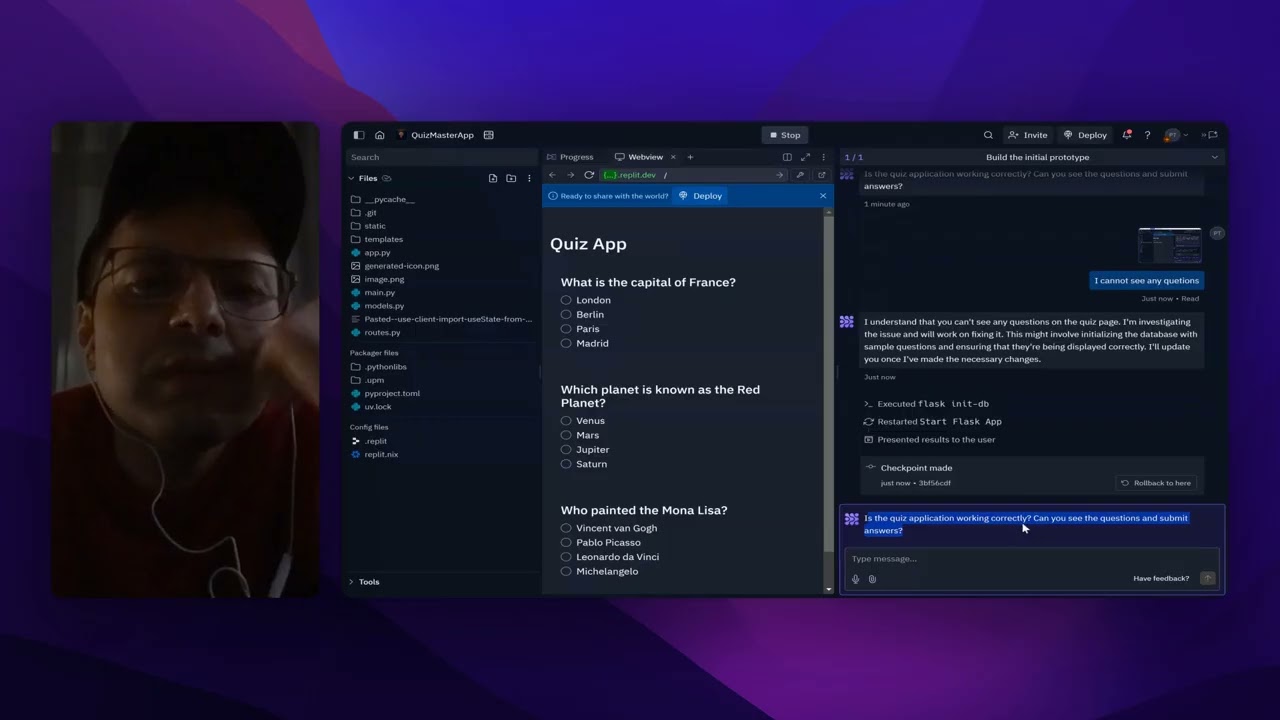Select the Saturn radio option

pyautogui.click(x=566, y=464)
